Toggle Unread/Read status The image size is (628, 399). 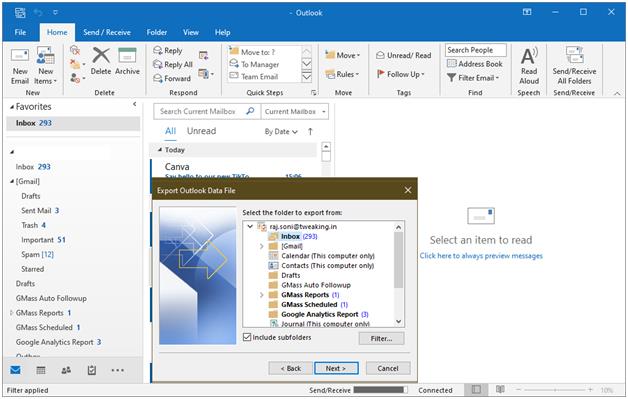pos(403,55)
